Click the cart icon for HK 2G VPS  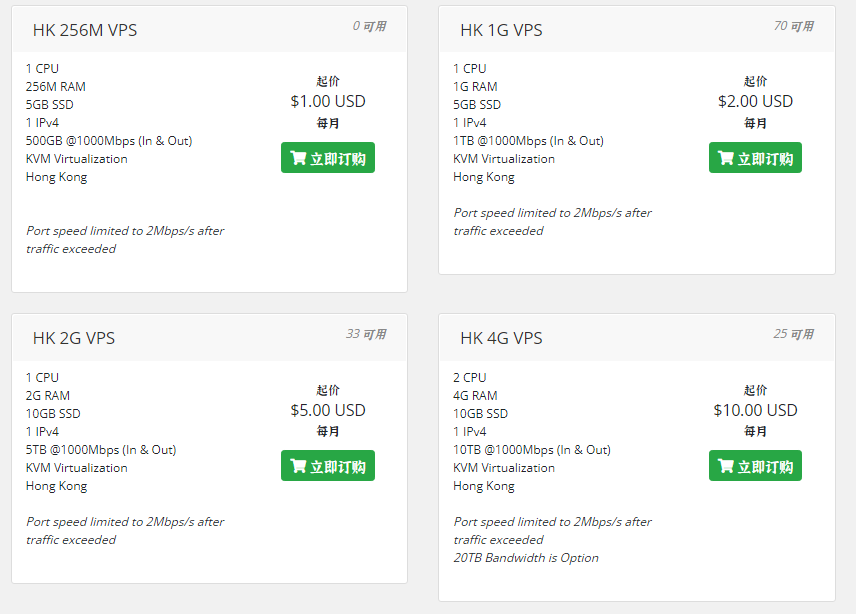[x=298, y=466]
